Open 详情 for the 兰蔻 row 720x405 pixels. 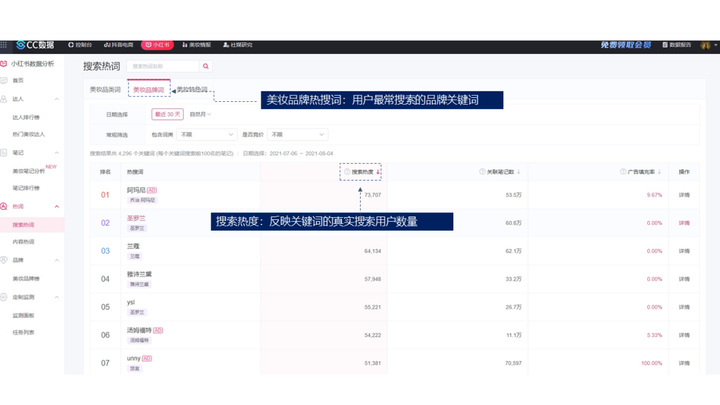(684, 251)
